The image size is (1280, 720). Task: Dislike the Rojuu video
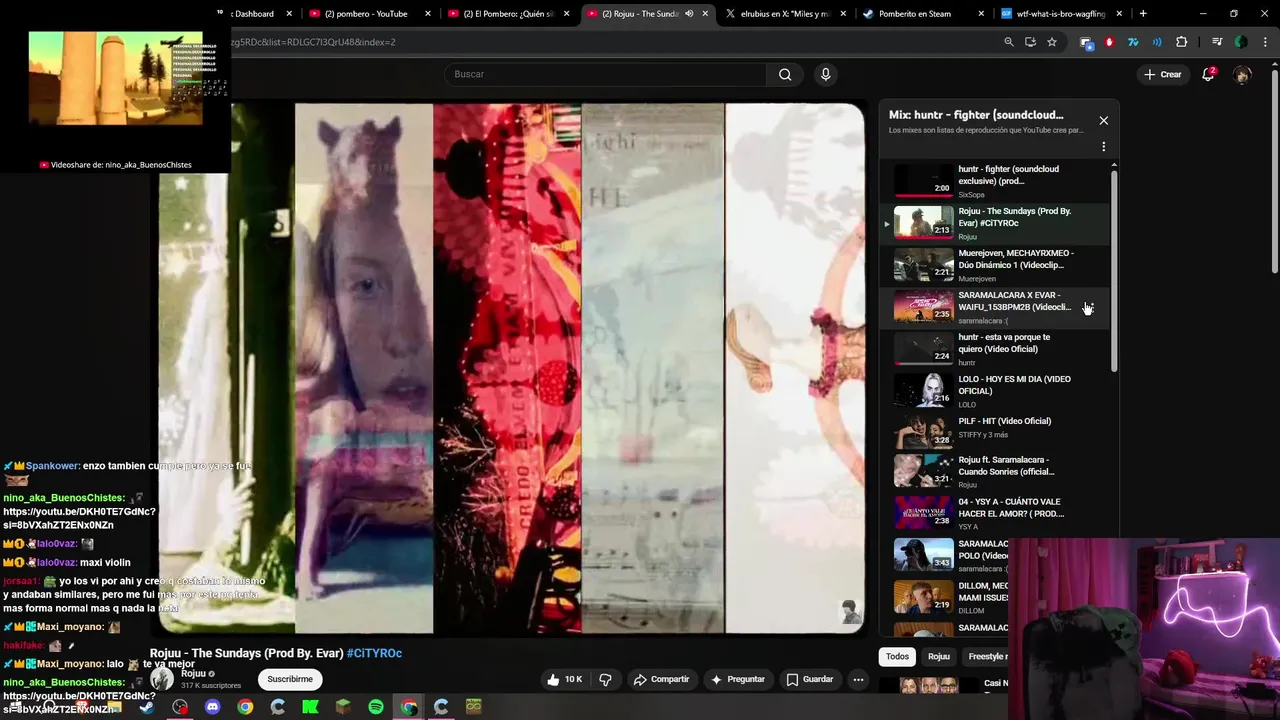point(605,679)
